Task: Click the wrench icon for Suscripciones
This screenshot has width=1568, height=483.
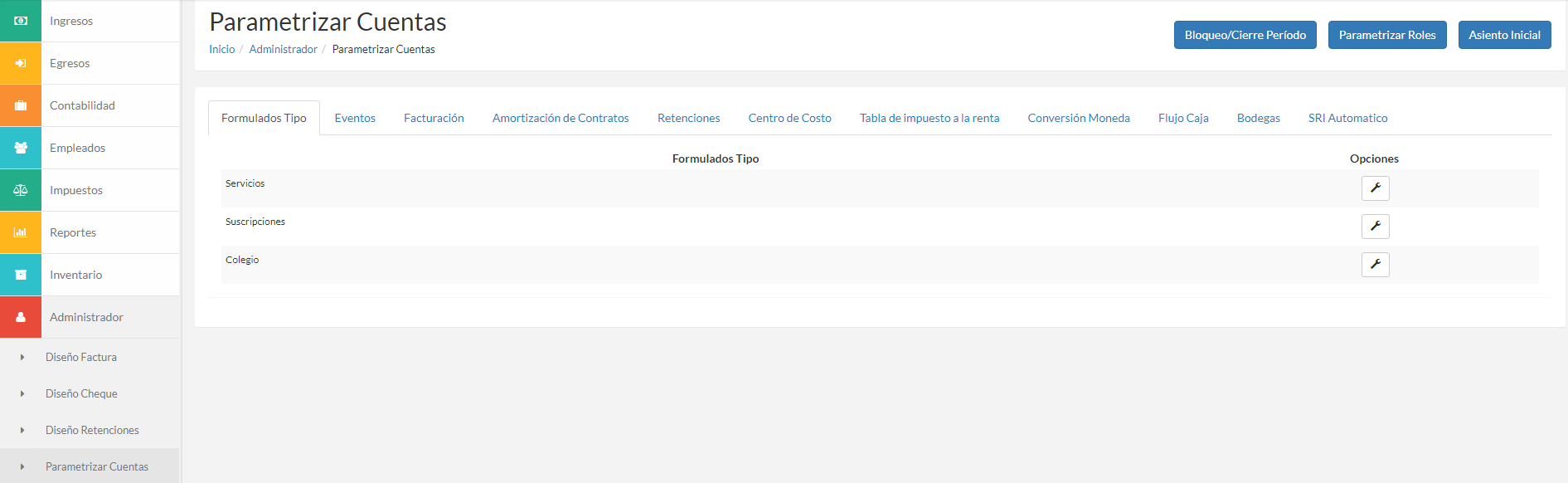Action: (x=1375, y=227)
